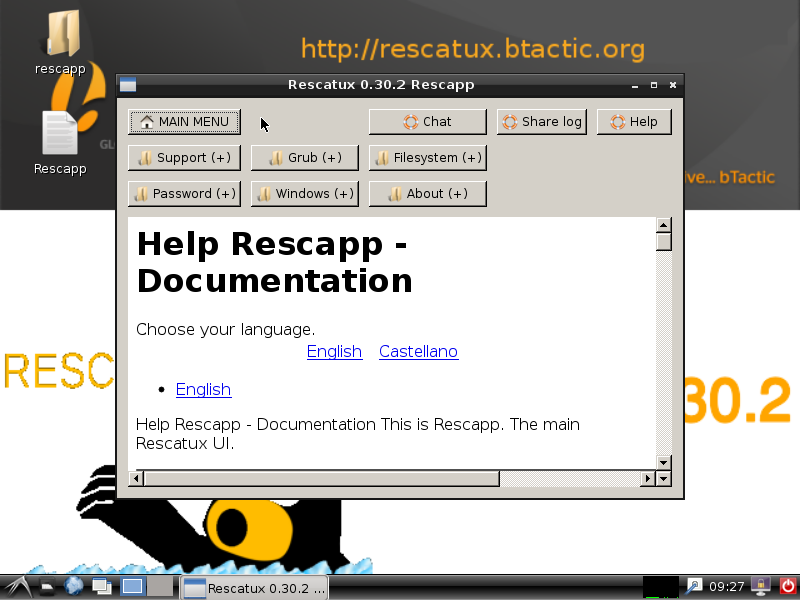Click the house icon on MAIN MENU
Screen dimensions: 800x600
point(147,121)
